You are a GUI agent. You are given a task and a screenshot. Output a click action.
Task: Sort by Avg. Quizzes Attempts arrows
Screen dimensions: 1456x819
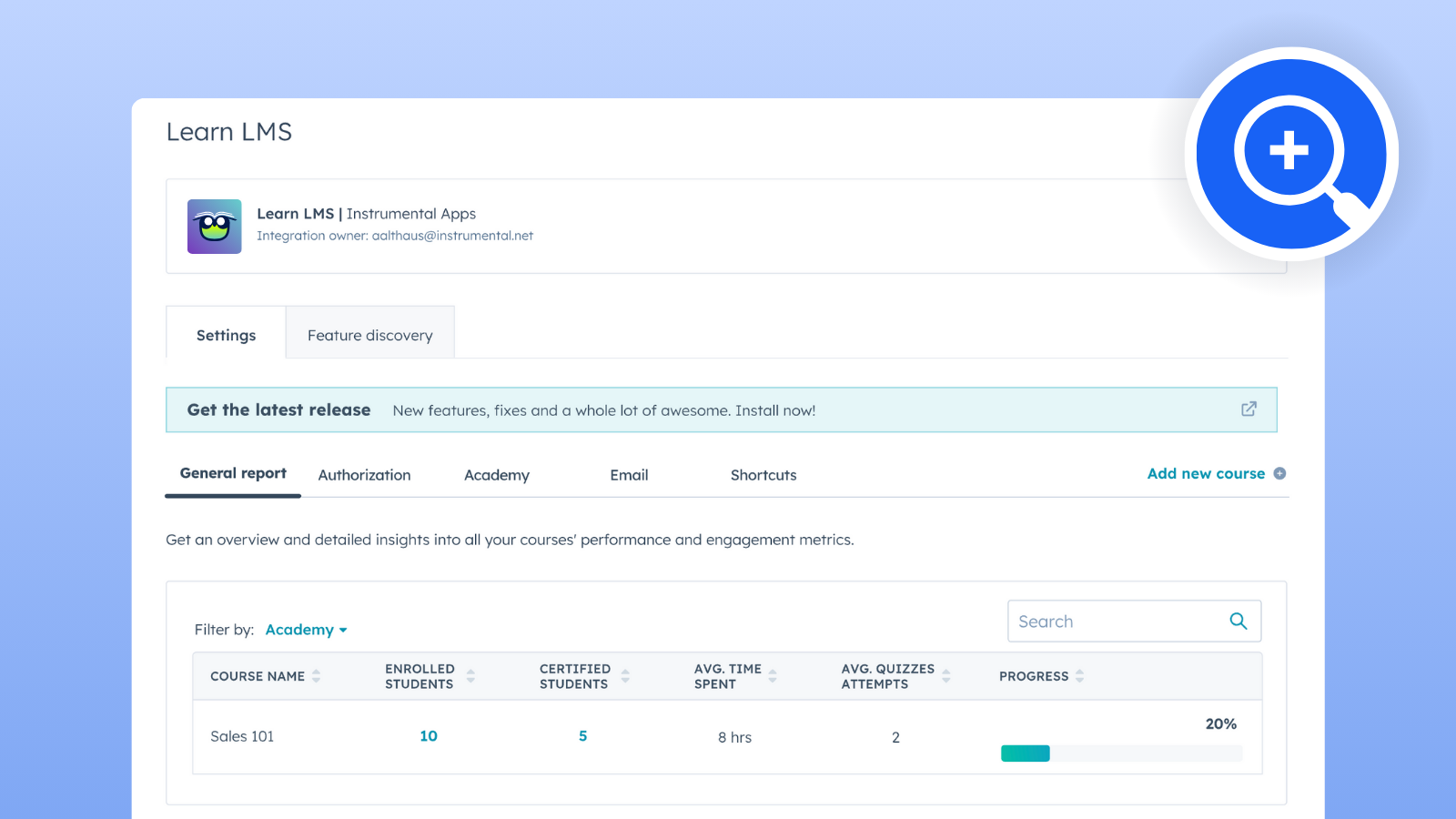click(946, 676)
